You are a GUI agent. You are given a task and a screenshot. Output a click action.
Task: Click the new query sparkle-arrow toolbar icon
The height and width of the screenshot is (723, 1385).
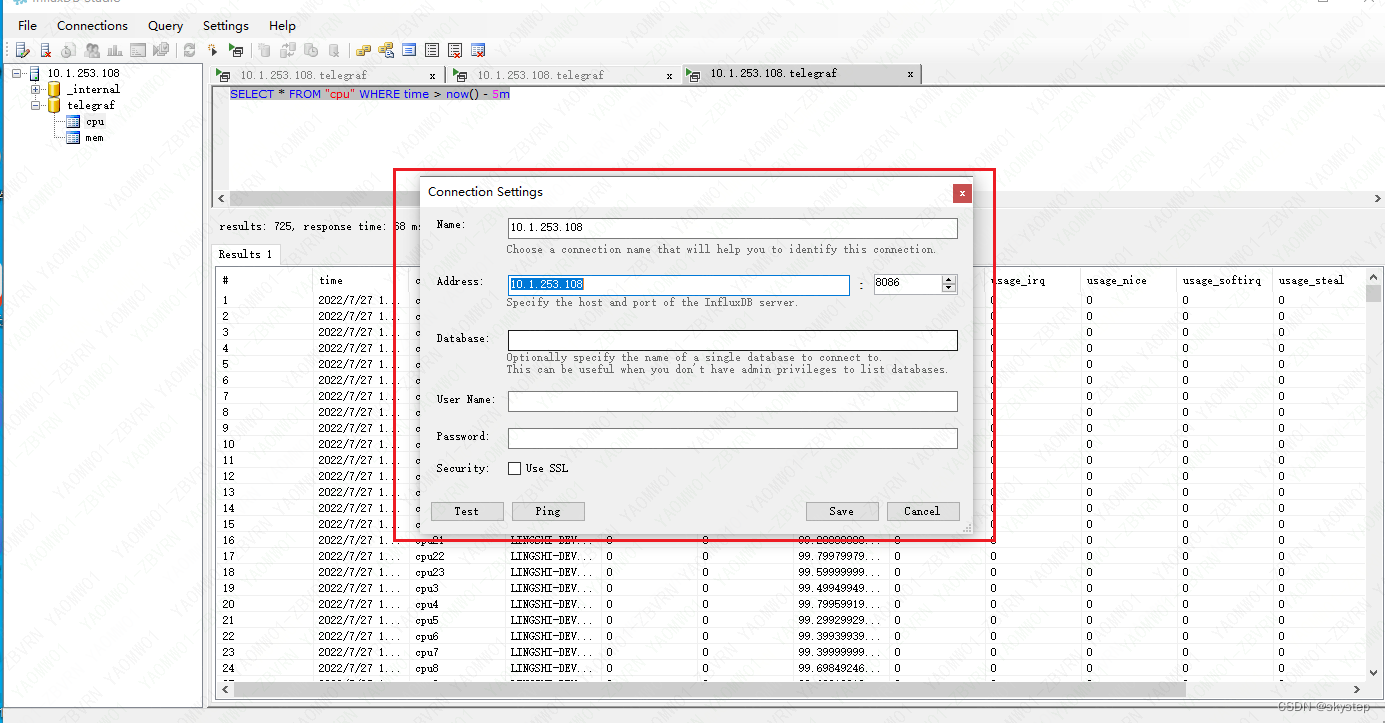pos(213,50)
